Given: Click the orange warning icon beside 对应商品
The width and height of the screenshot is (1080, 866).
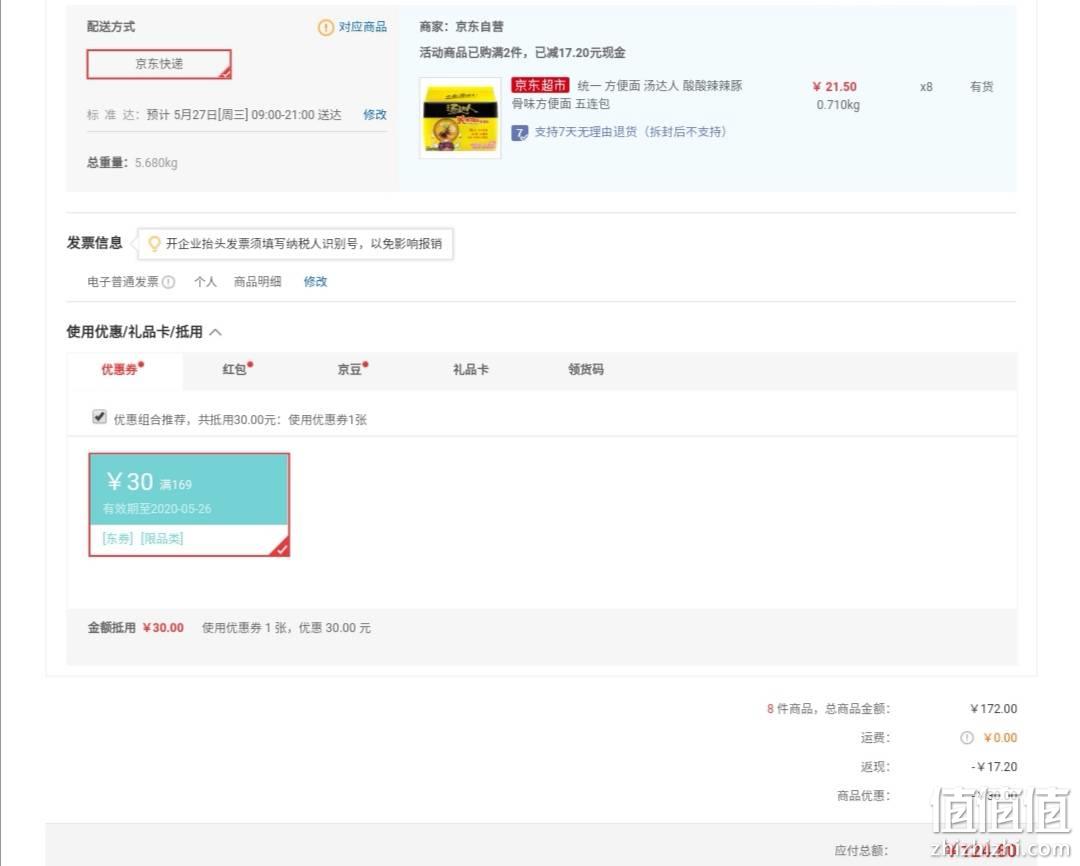Looking at the screenshot, I should (x=325, y=27).
